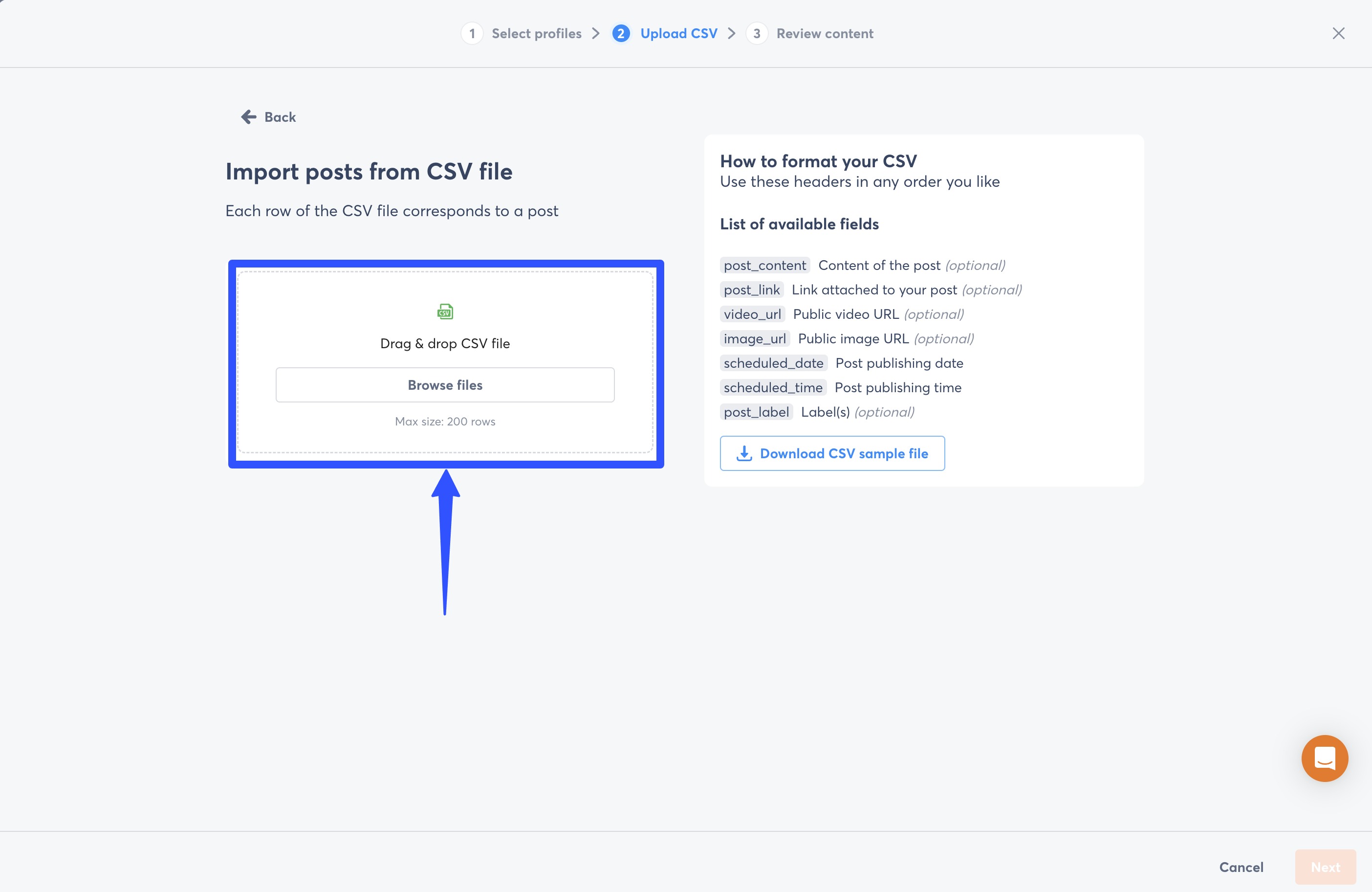Click the chevron before Review content
1372x892 pixels.
732,33
